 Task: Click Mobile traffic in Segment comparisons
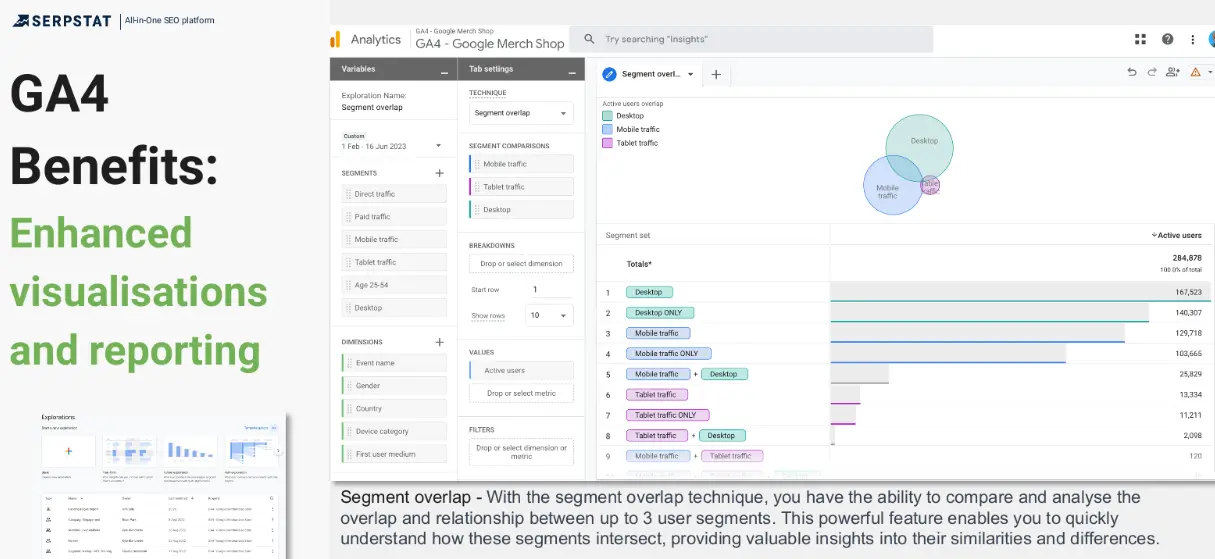coord(521,164)
